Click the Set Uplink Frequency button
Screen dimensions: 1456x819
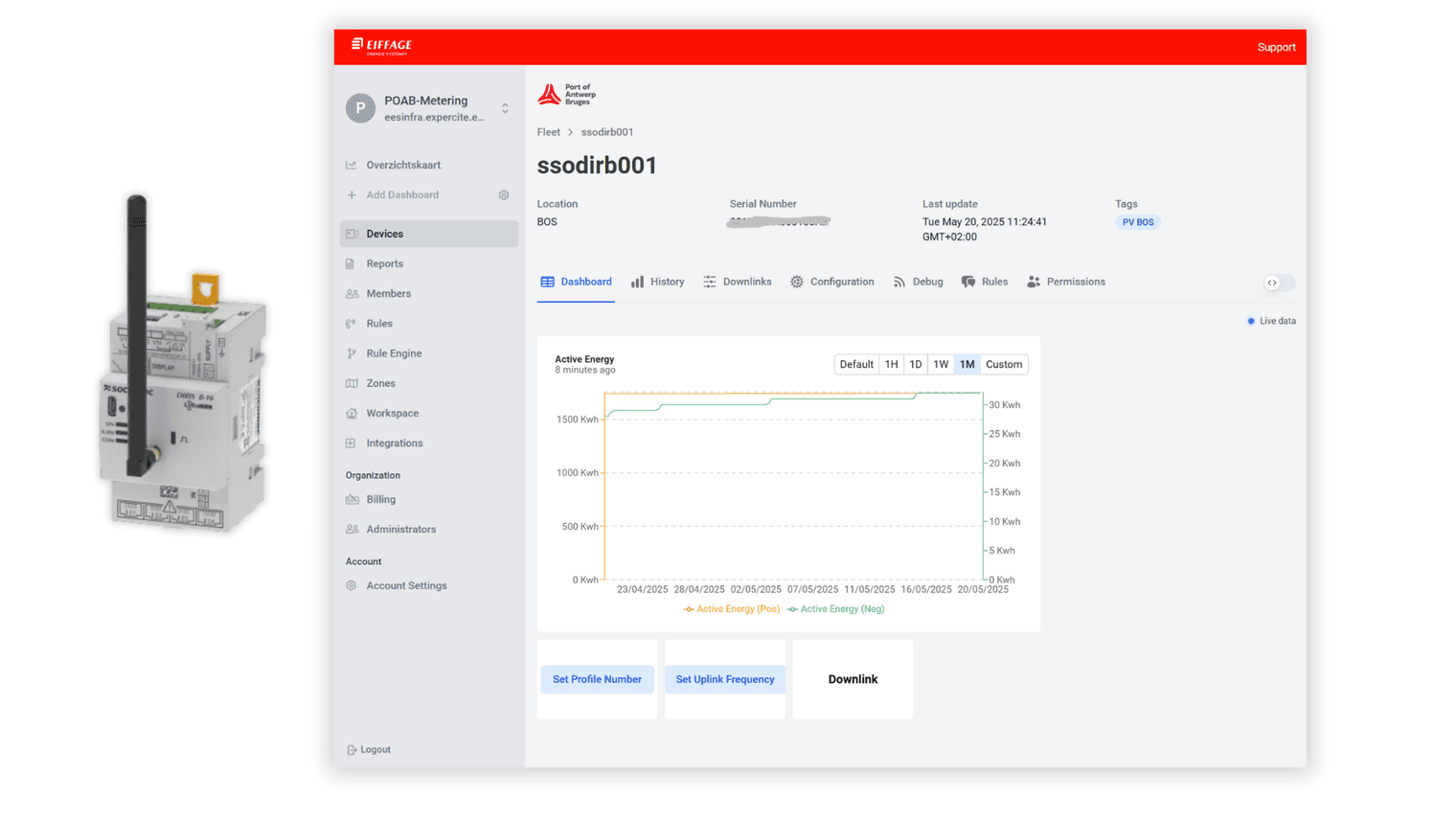coord(725,679)
